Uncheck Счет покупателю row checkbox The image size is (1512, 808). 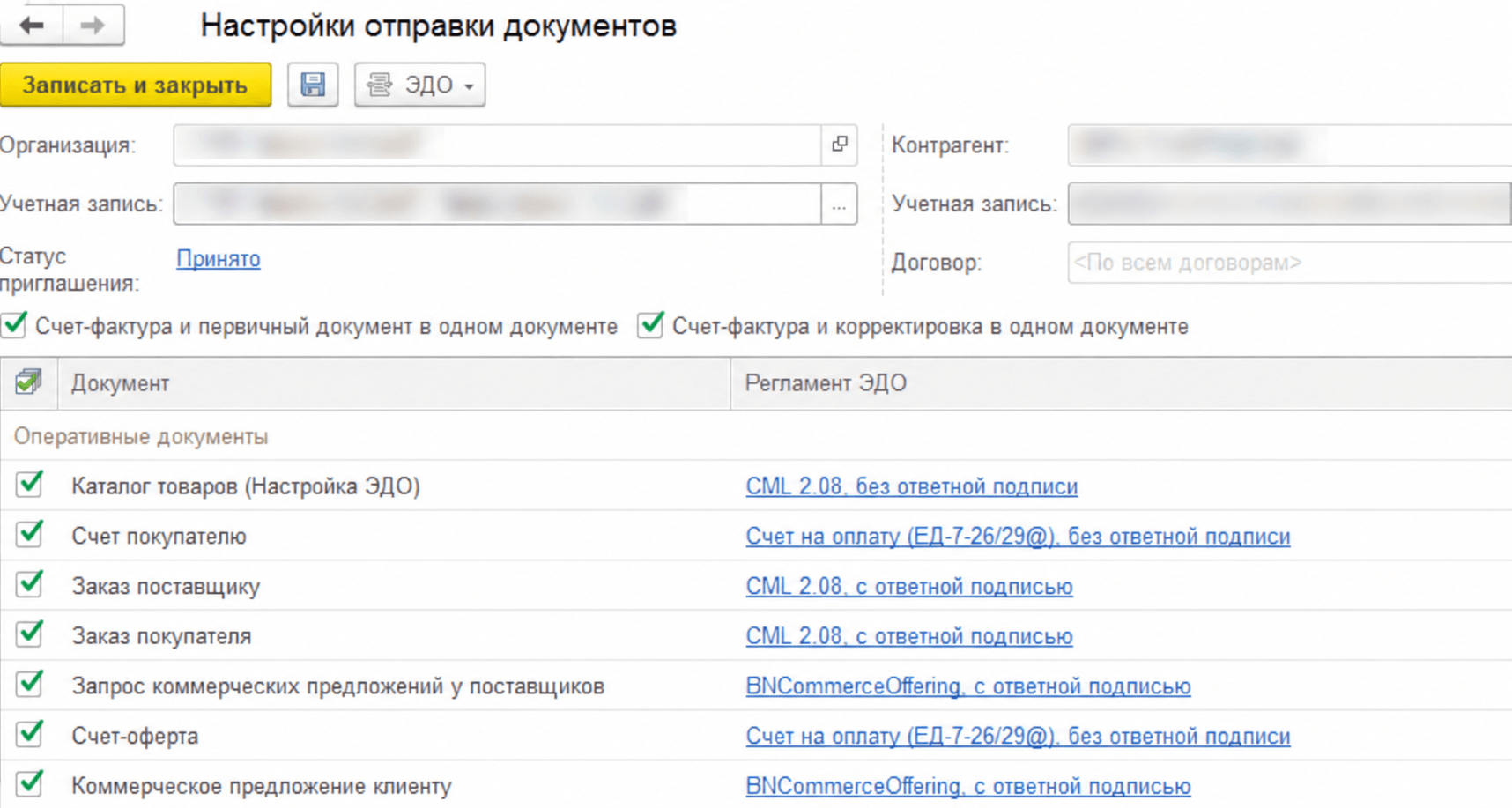tap(29, 535)
